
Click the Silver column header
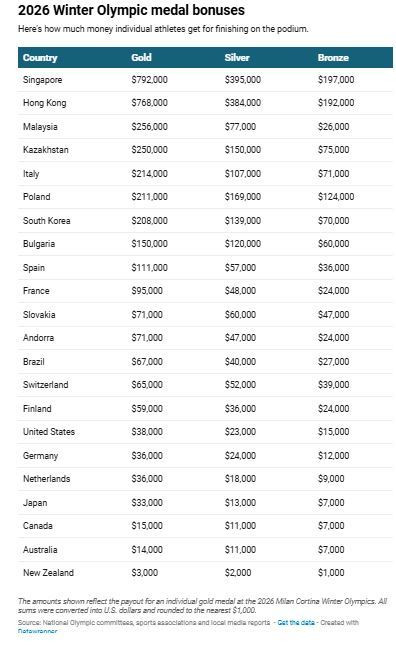point(236,58)
